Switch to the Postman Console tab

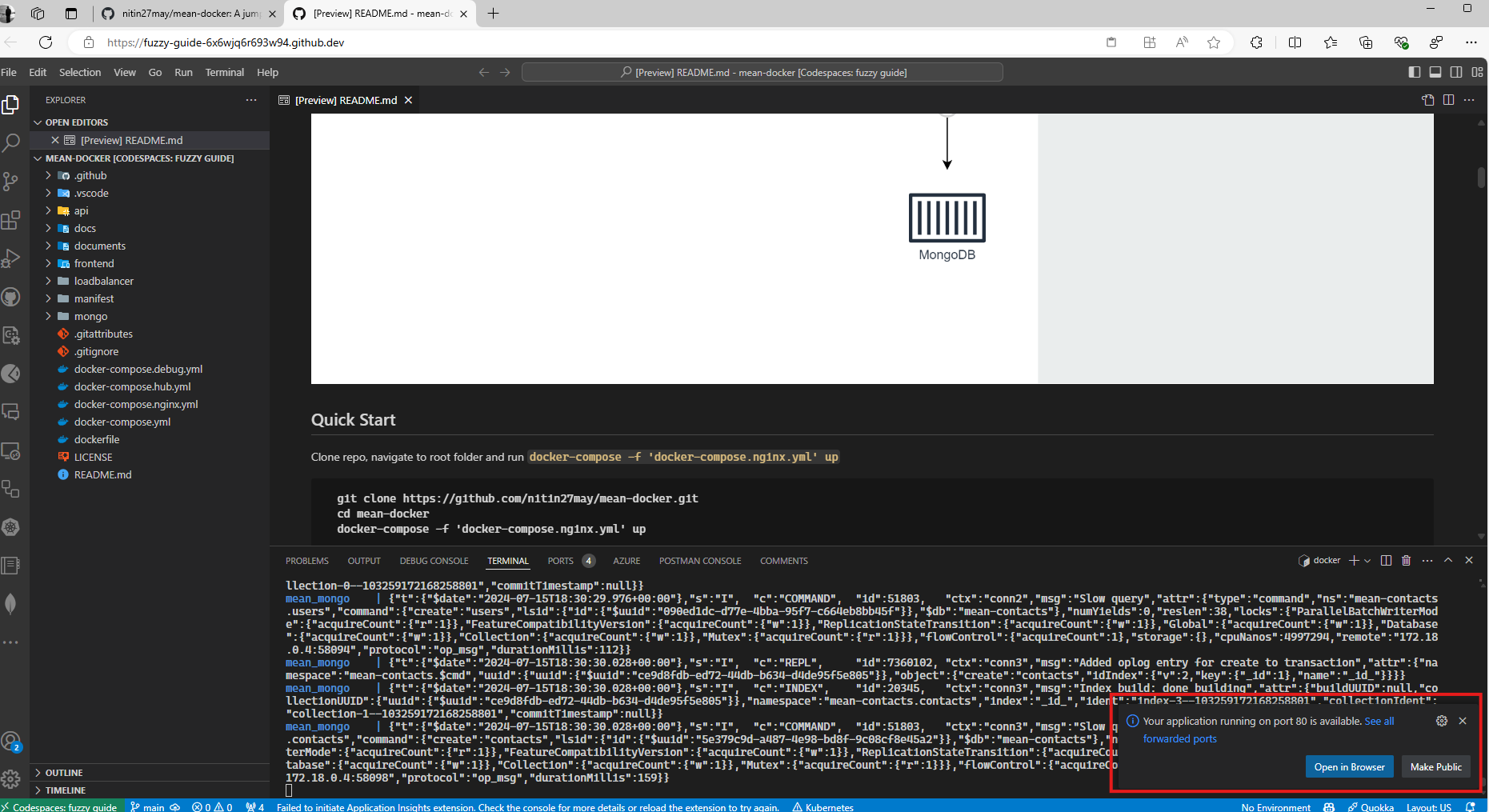700,561
